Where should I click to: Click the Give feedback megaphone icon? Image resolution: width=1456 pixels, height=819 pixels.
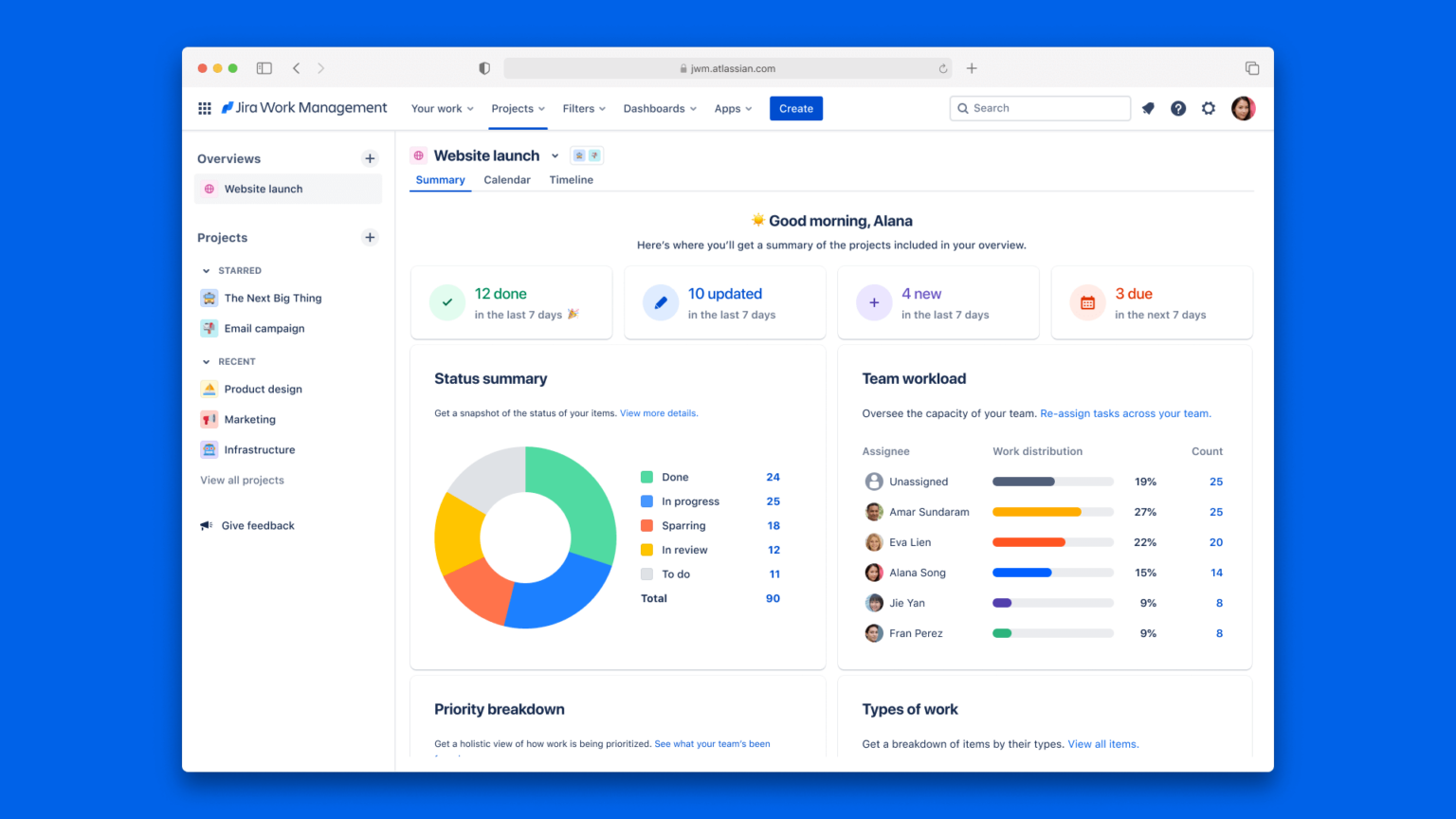pos(207,525)
